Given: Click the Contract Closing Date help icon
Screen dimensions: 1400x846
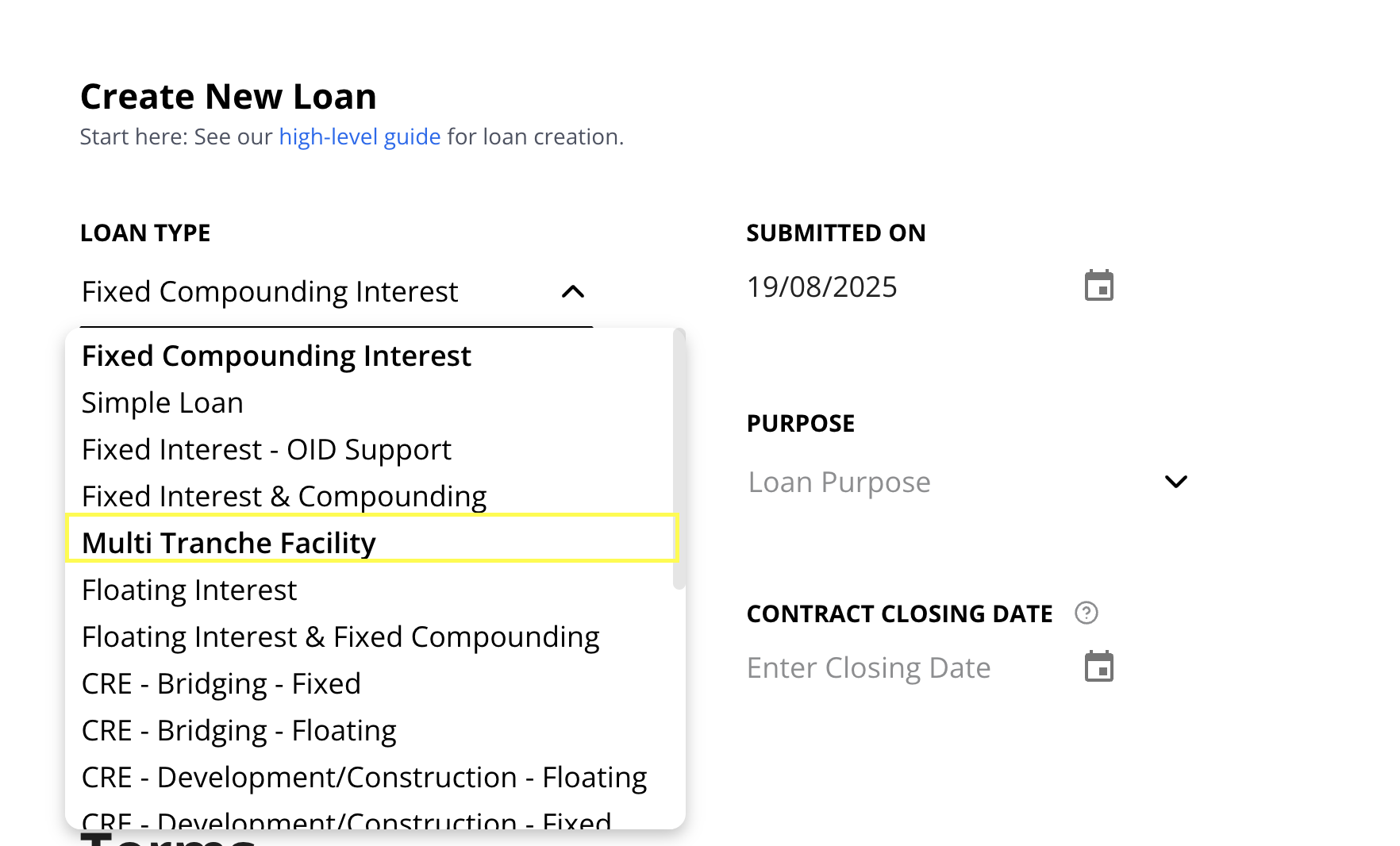Looking at the screenshot, I should pyautogui.click(x=1086, y=613).
